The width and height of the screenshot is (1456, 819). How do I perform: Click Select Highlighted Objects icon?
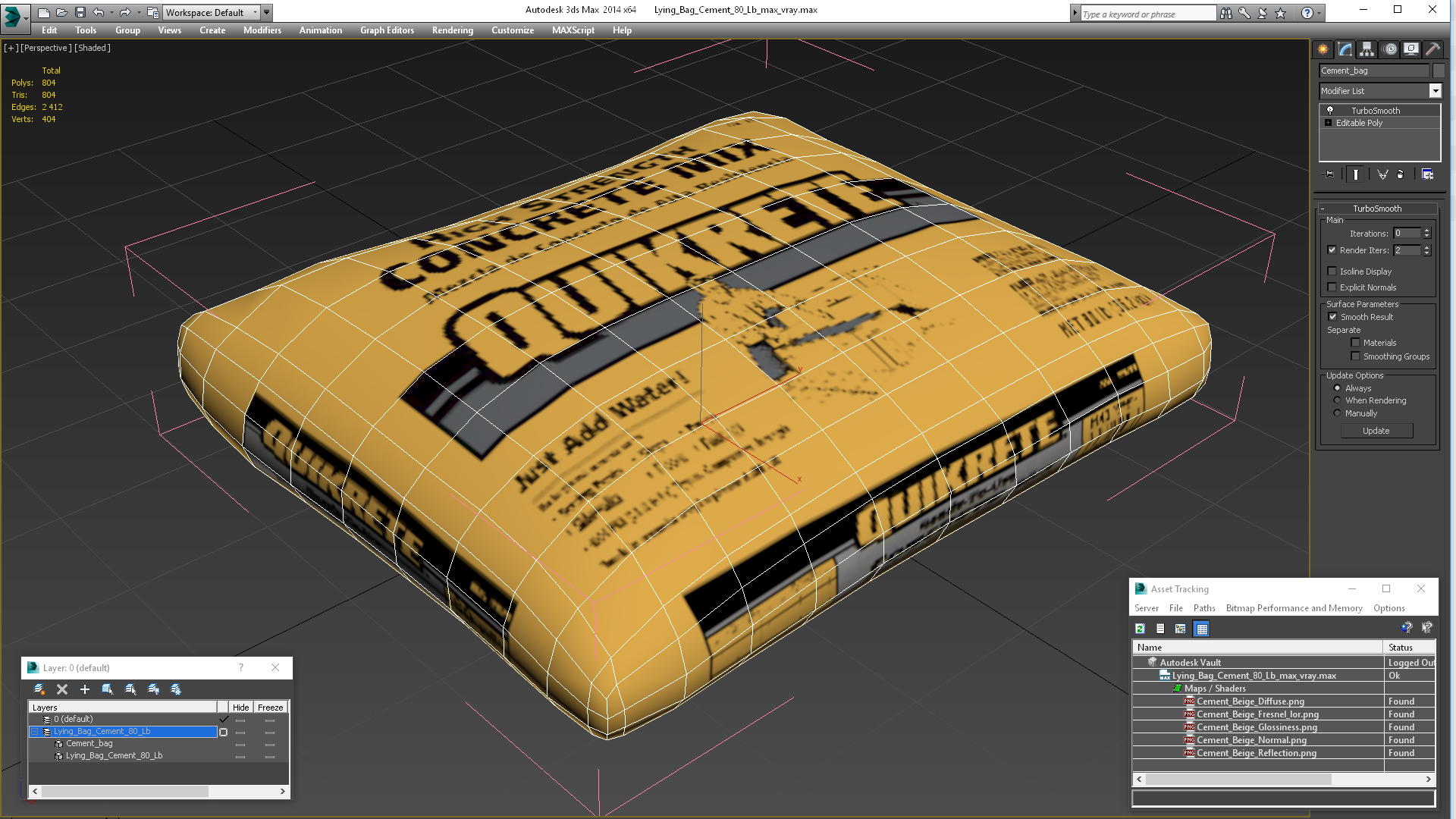pyautogui.click(x=108, y=689)
